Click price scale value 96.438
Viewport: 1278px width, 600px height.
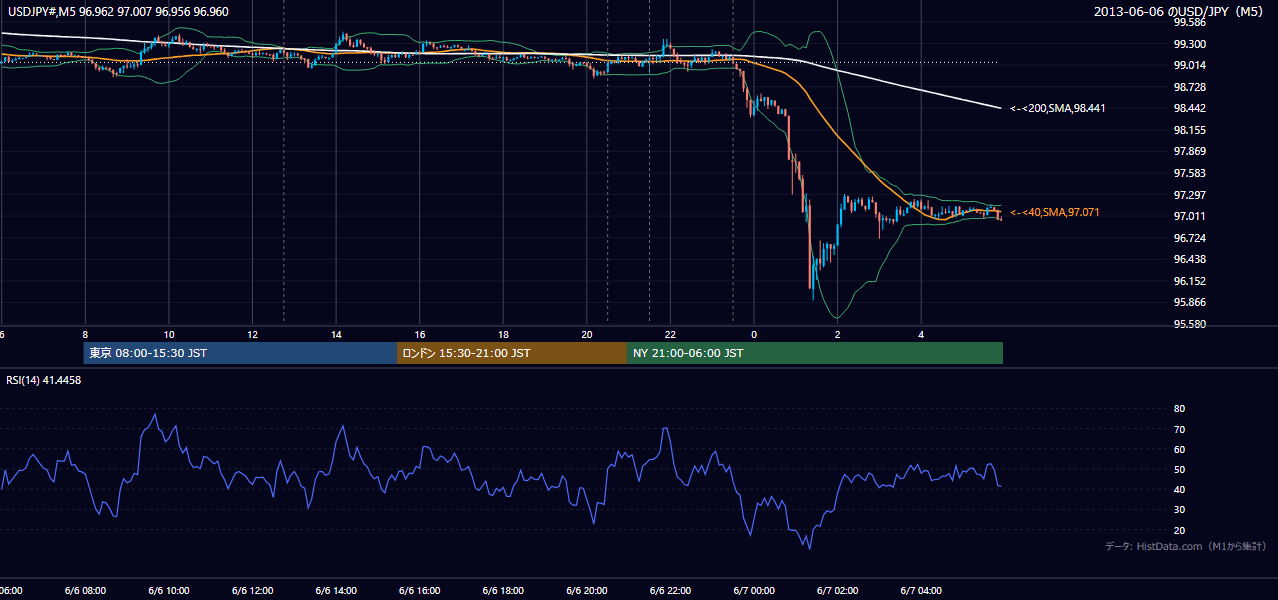[x=1189, y=259]
